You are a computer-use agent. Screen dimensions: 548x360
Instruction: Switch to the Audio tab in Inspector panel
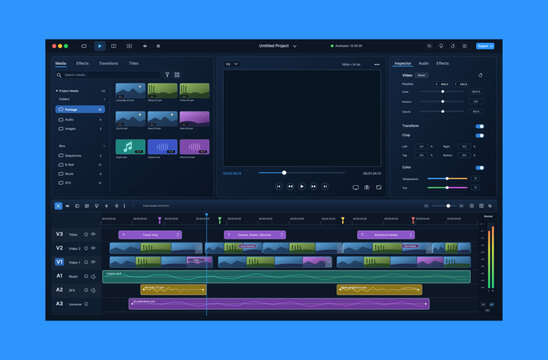tap(424, 63)
